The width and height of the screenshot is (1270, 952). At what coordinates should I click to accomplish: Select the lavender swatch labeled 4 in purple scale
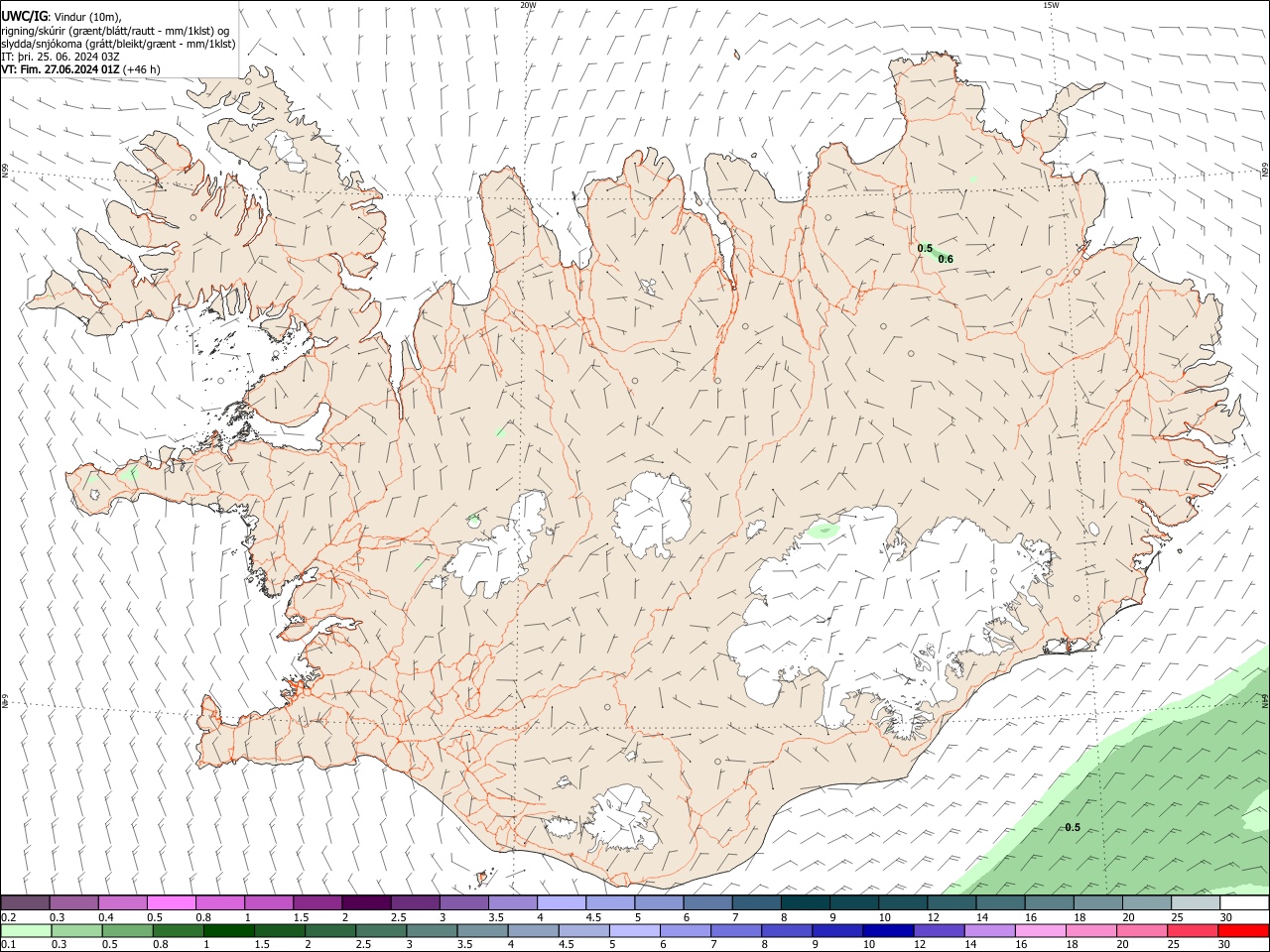pos(561,902)
